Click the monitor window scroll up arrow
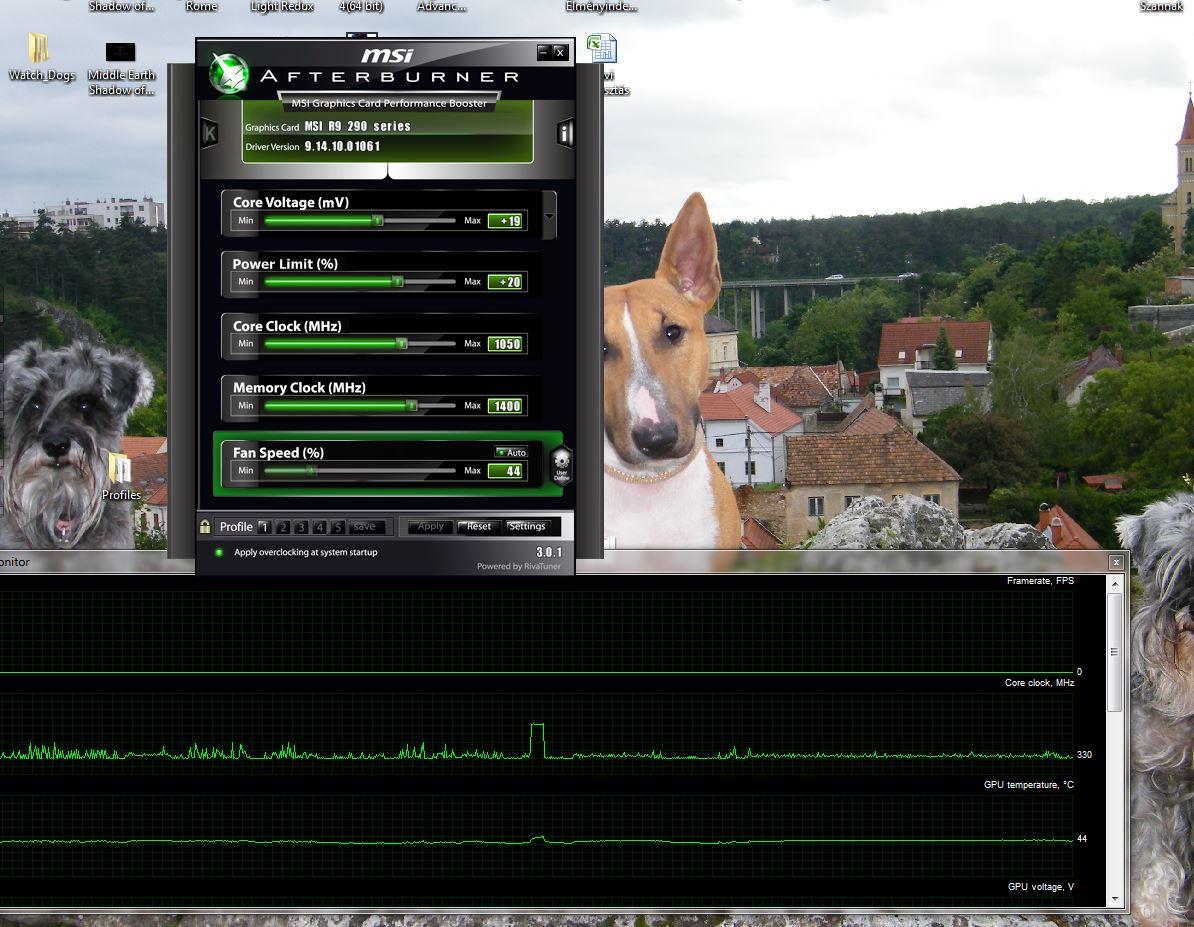This screenshot has height=927, width=1194. click(x=1115, y=584)
